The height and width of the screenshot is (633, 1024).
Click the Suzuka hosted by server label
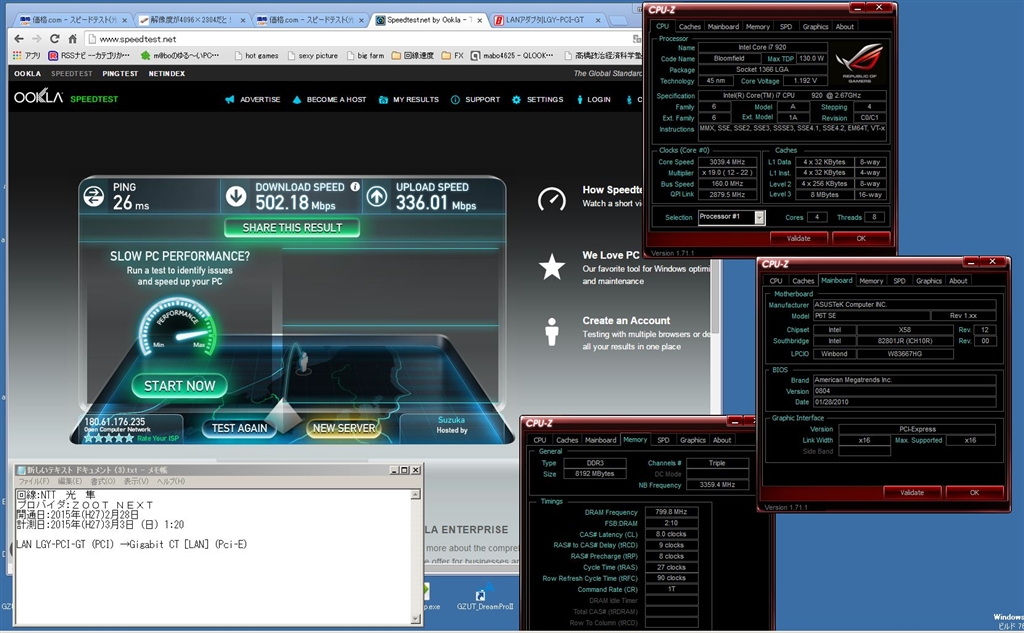(x=451, y=425)
